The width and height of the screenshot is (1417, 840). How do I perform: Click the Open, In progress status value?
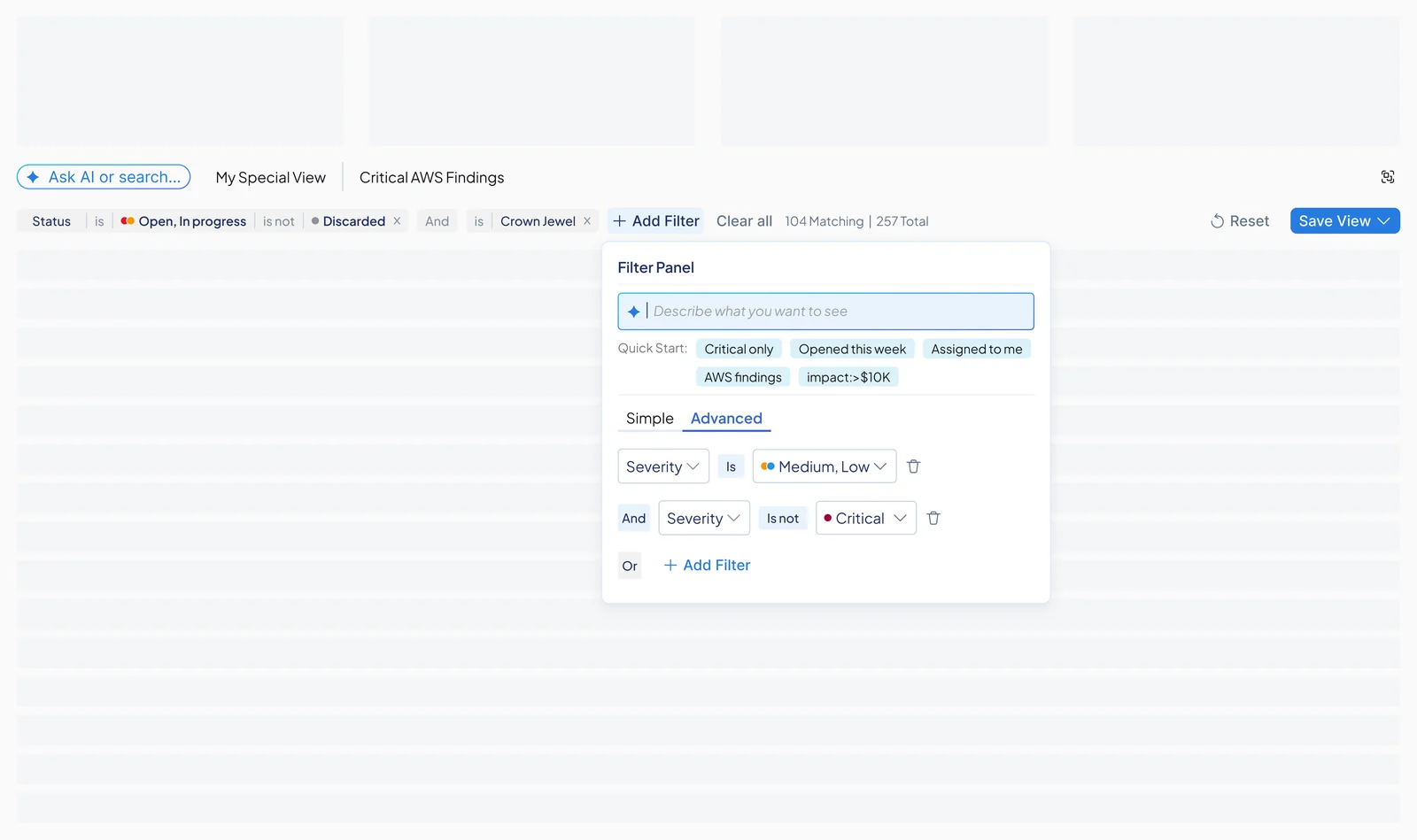tap(183, 221)
